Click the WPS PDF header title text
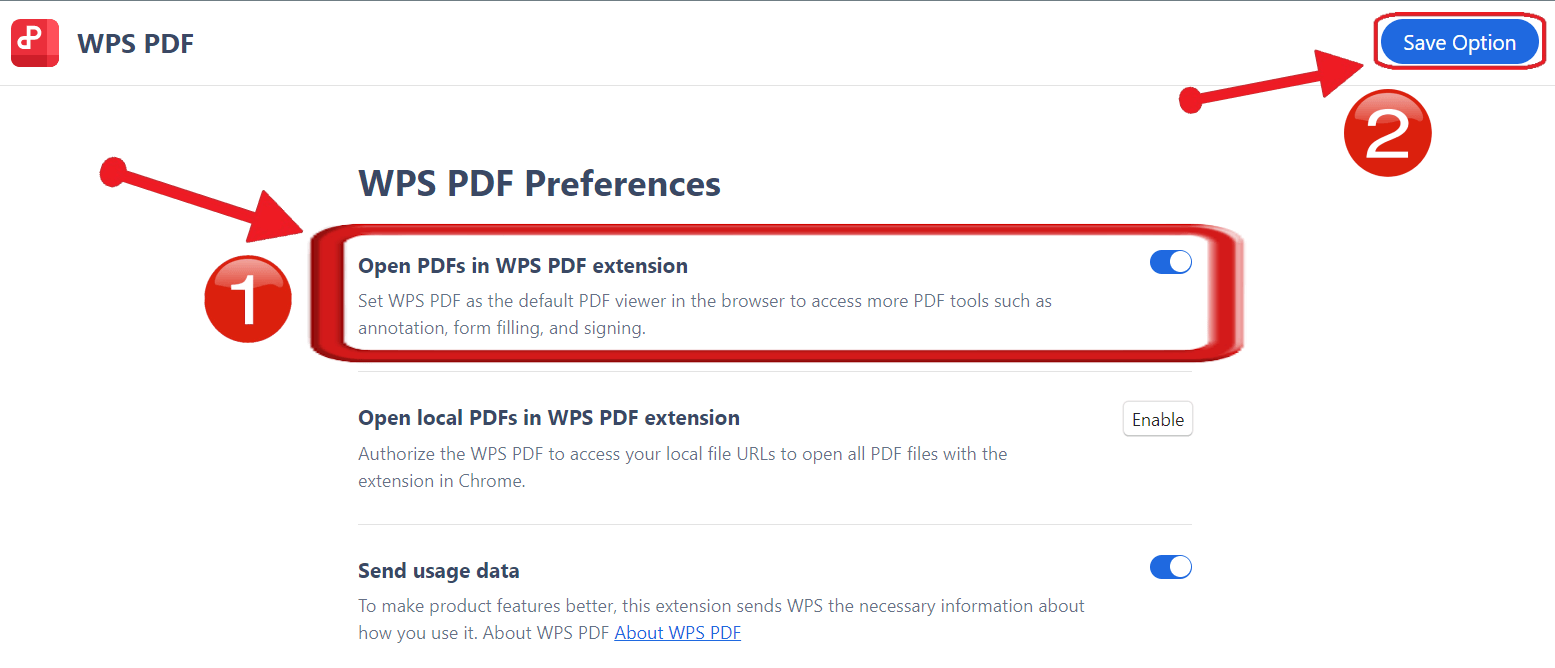This screenshot has height=668, width=1555. (135, 43)
